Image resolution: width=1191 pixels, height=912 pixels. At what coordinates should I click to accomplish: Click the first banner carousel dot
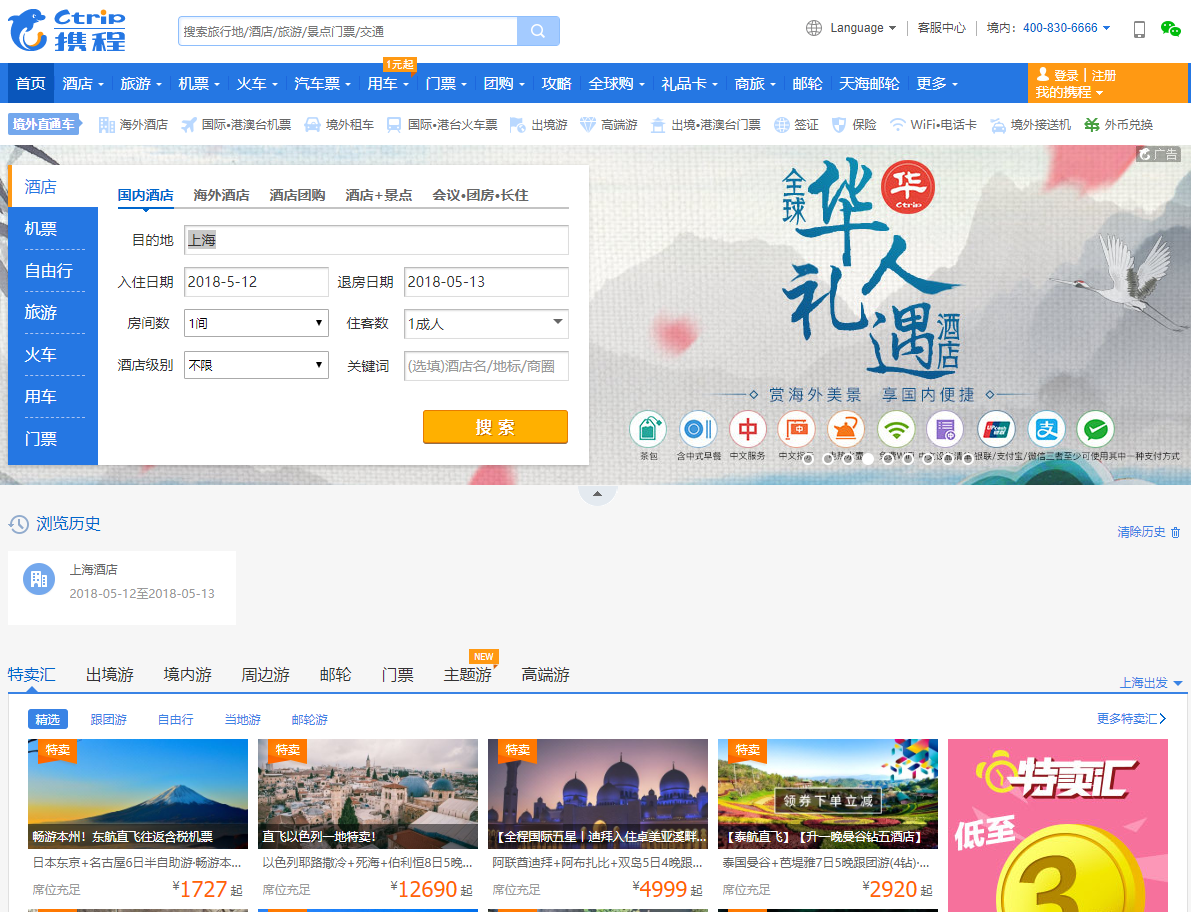808,459
